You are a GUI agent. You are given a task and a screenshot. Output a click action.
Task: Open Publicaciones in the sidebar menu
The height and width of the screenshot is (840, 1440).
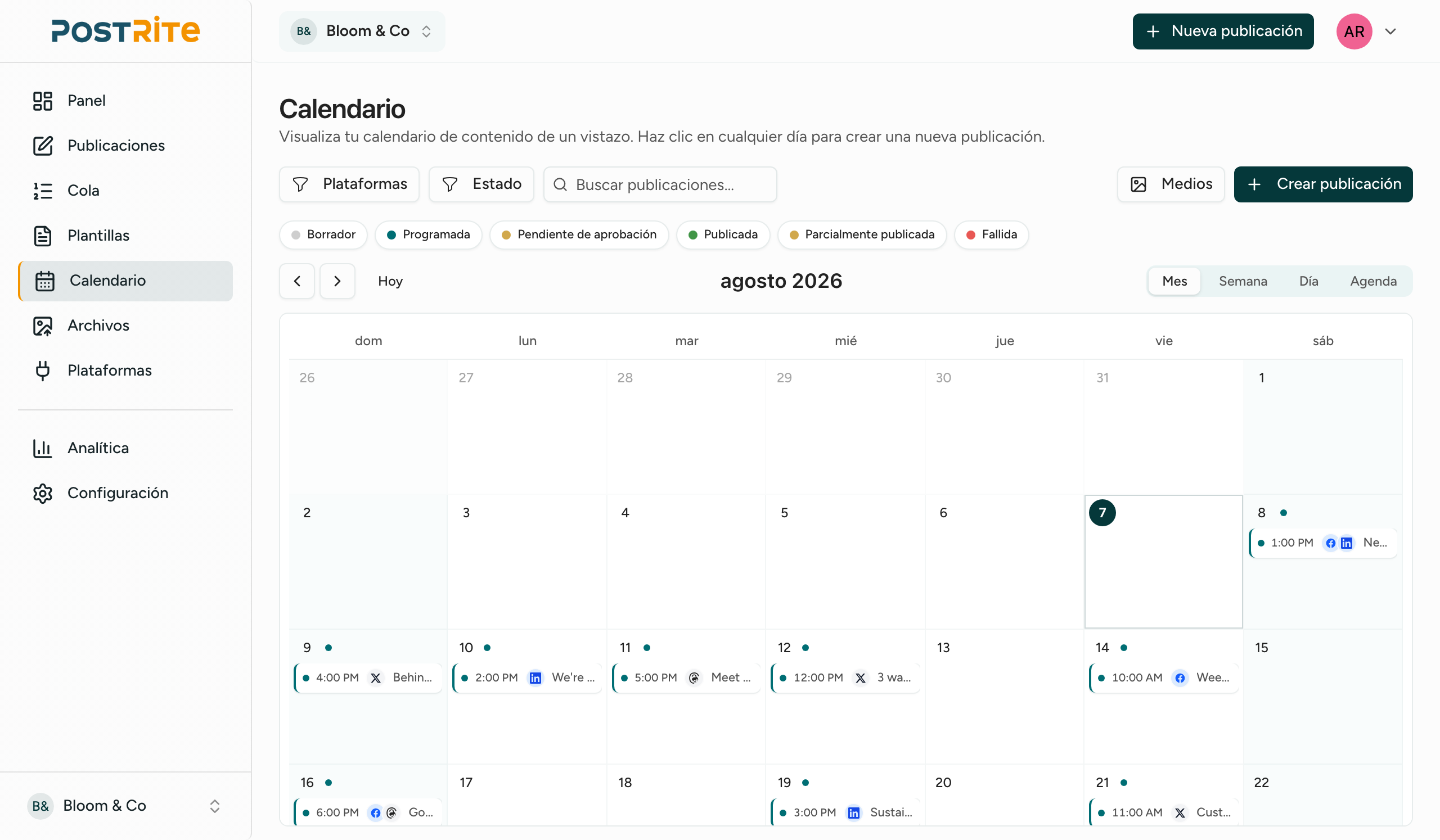[x=125, y=146]
